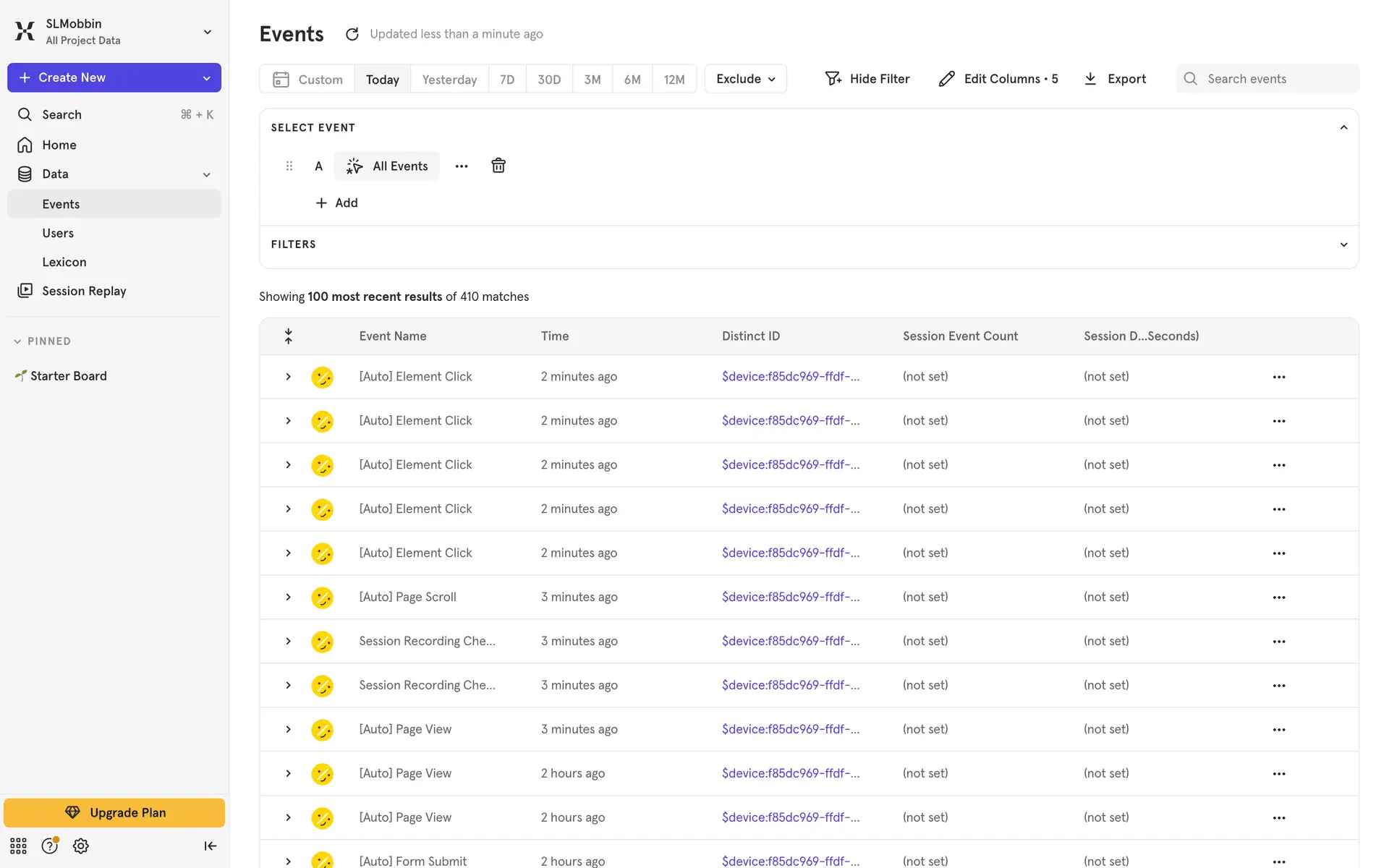Open settings gear in sidebar
This screenshot has height=868, width=1389.
pos(80,846)
